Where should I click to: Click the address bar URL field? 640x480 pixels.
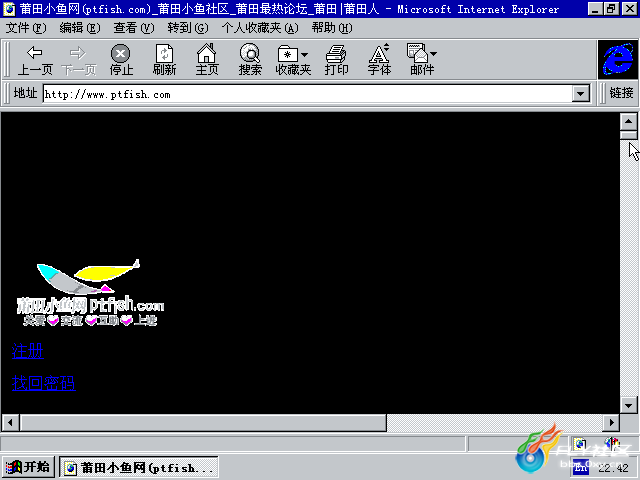click(x=308, y=94)
